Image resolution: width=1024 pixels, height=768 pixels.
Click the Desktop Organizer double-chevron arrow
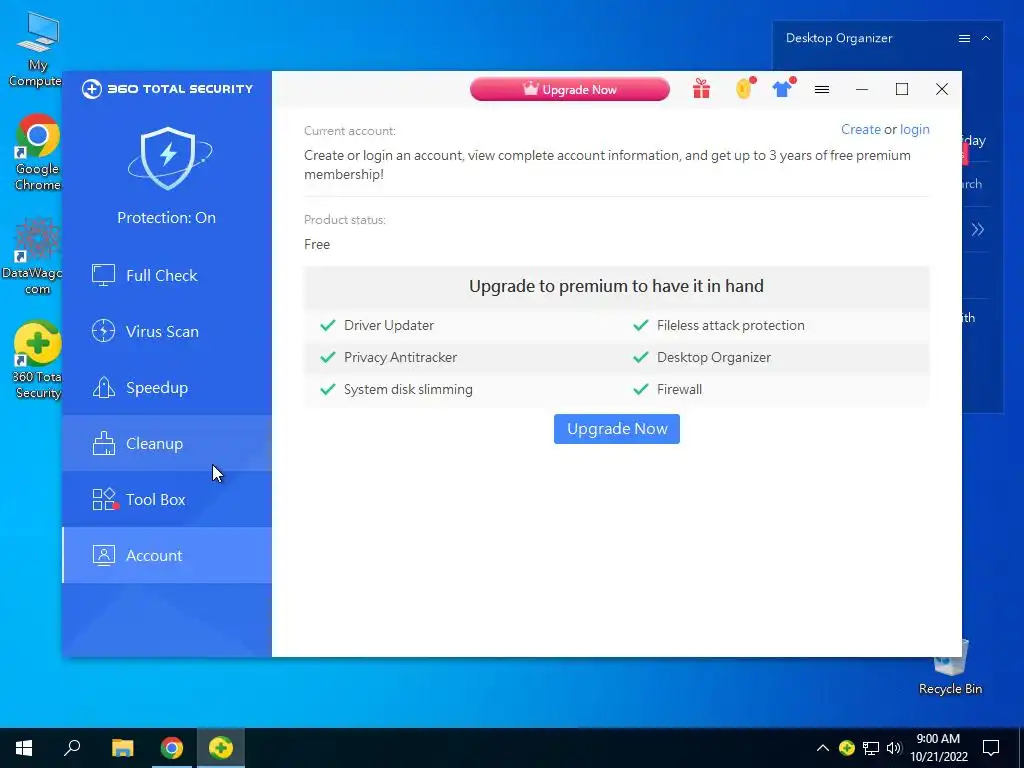pos(978,229)
